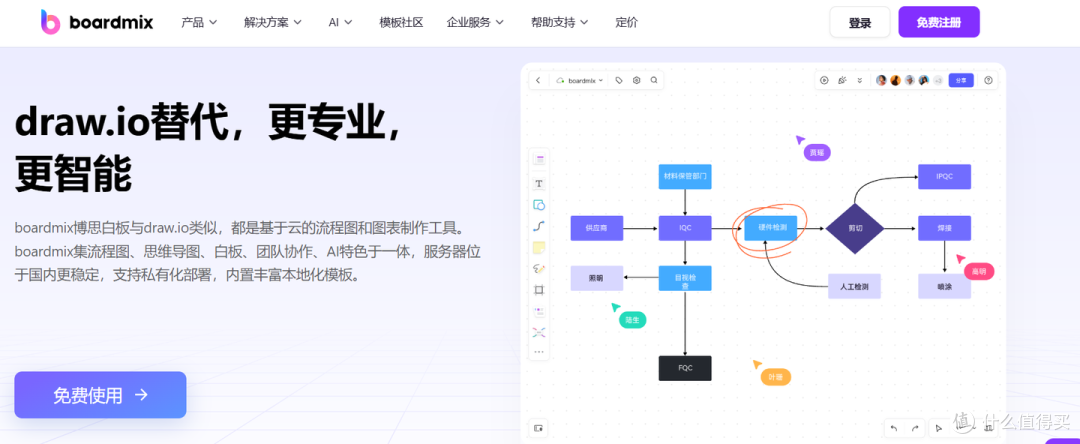Screen dimensions: 1080x444
Task: Open the AI dropdown in the navbar
Action: coord(340,22)
